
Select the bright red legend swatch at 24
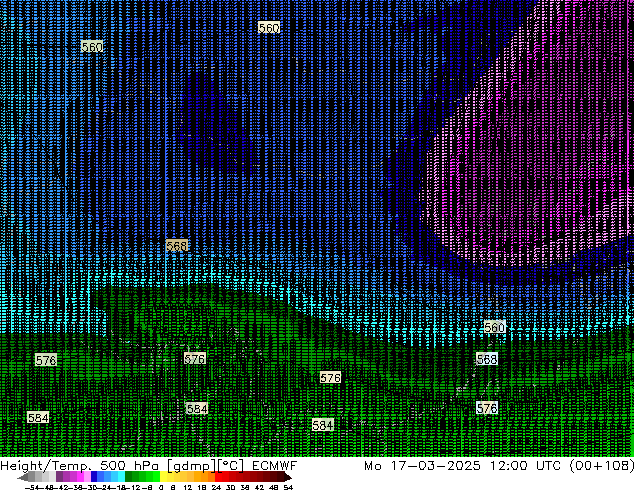[218, 477]
